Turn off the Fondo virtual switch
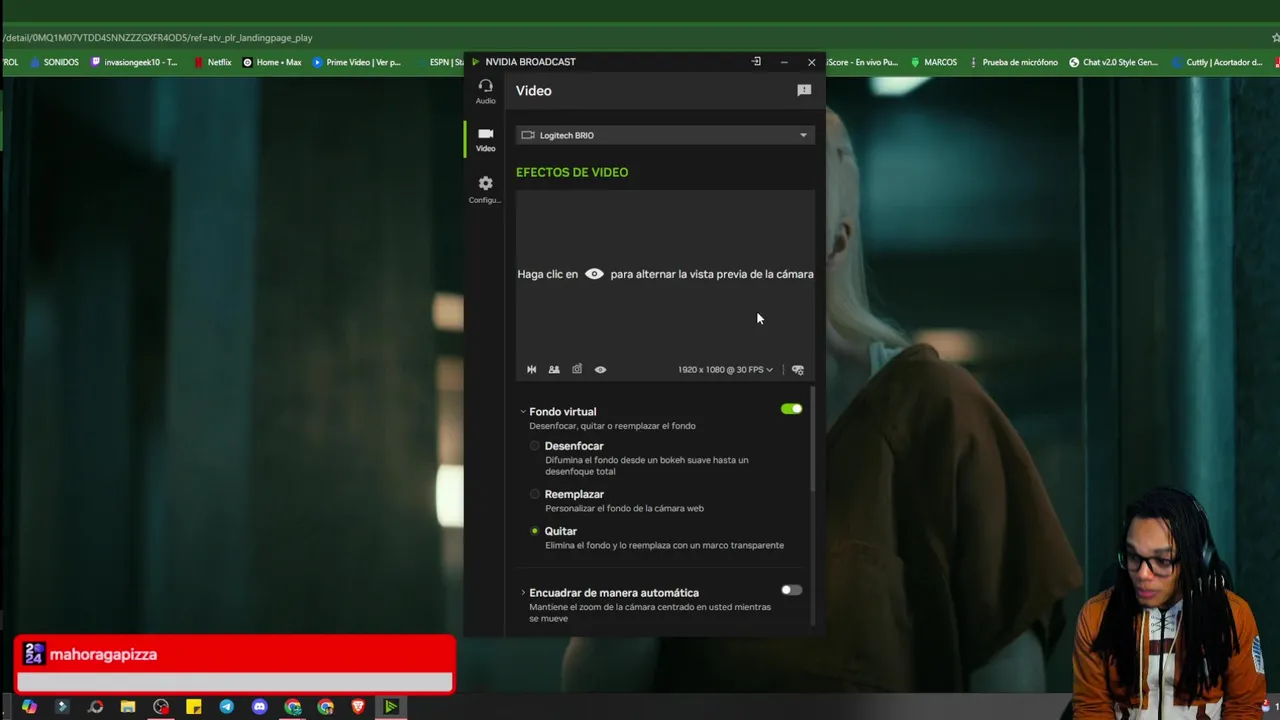Screen dimensions: 1280x720 coord(791,409)
